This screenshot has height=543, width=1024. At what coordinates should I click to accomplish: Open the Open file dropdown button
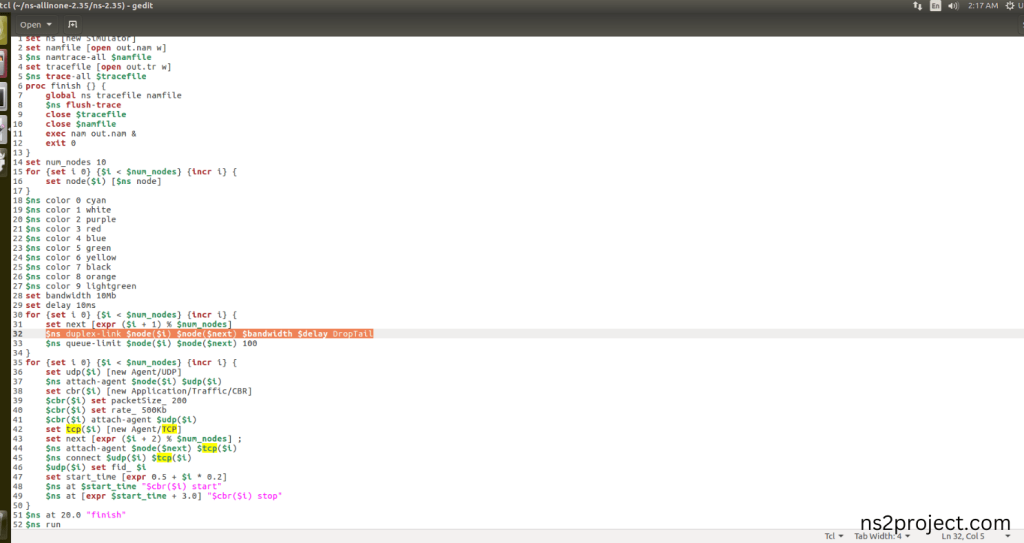[35, 25]
